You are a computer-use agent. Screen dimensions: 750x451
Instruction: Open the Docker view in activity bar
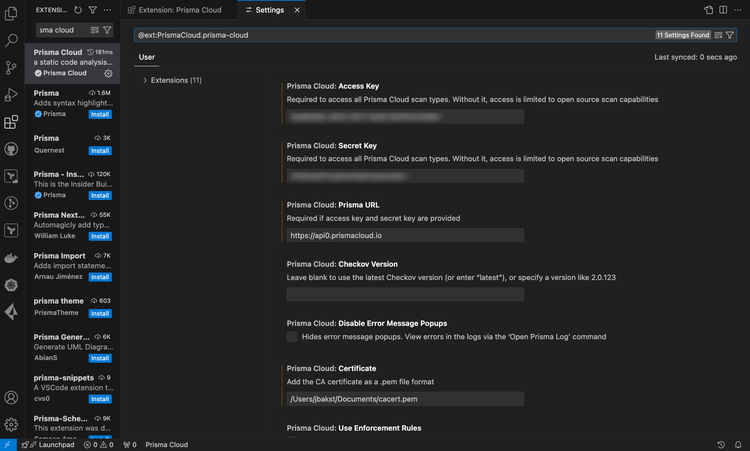(11, 258)
